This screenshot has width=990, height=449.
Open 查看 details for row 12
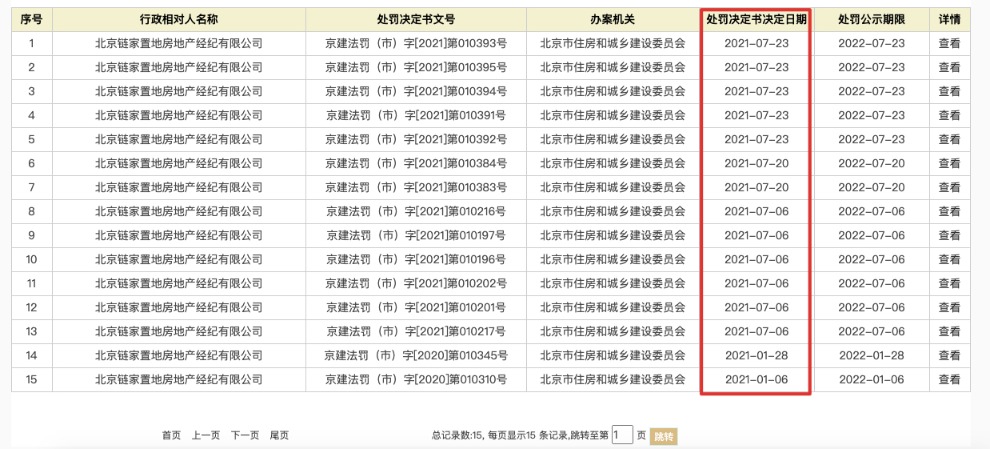point(949,308)
